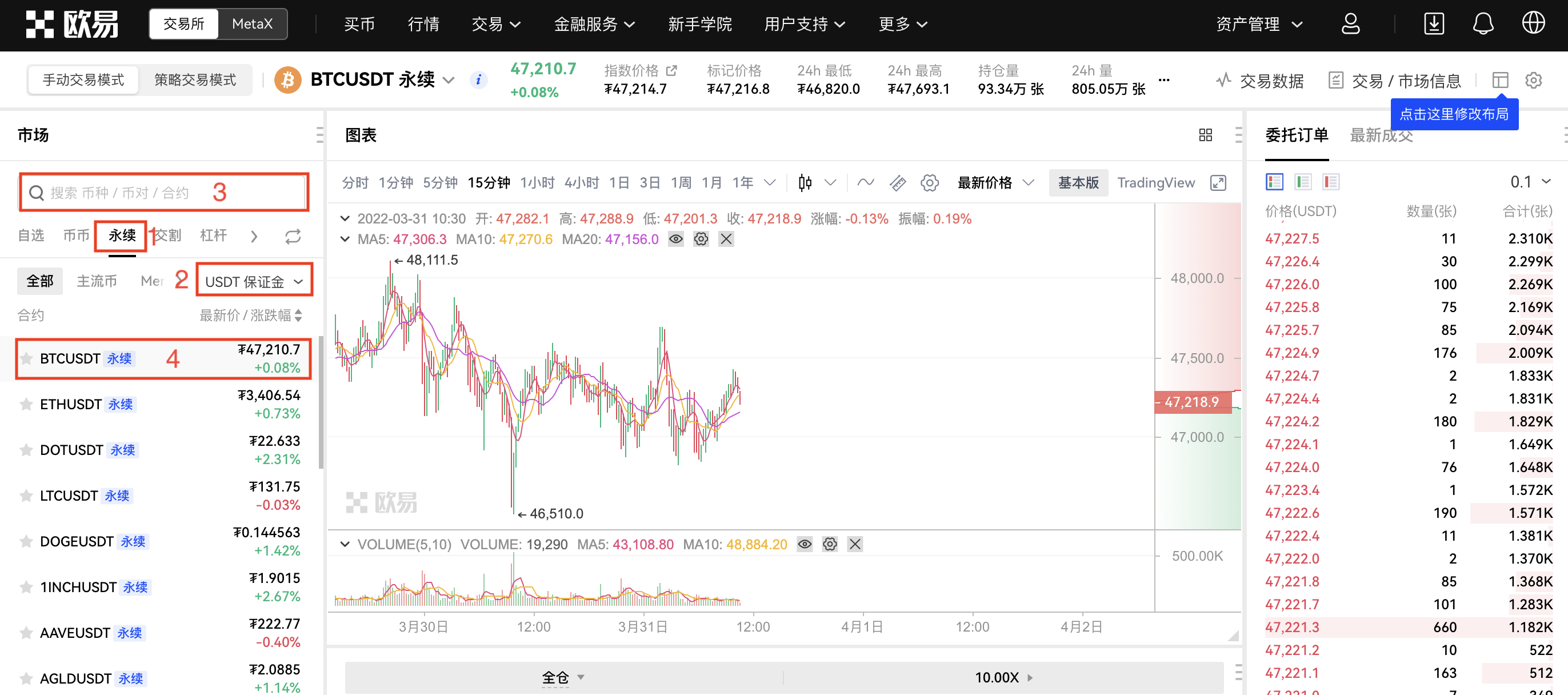Click the market search input field
Screen dimensions: 1568x695
164,192
